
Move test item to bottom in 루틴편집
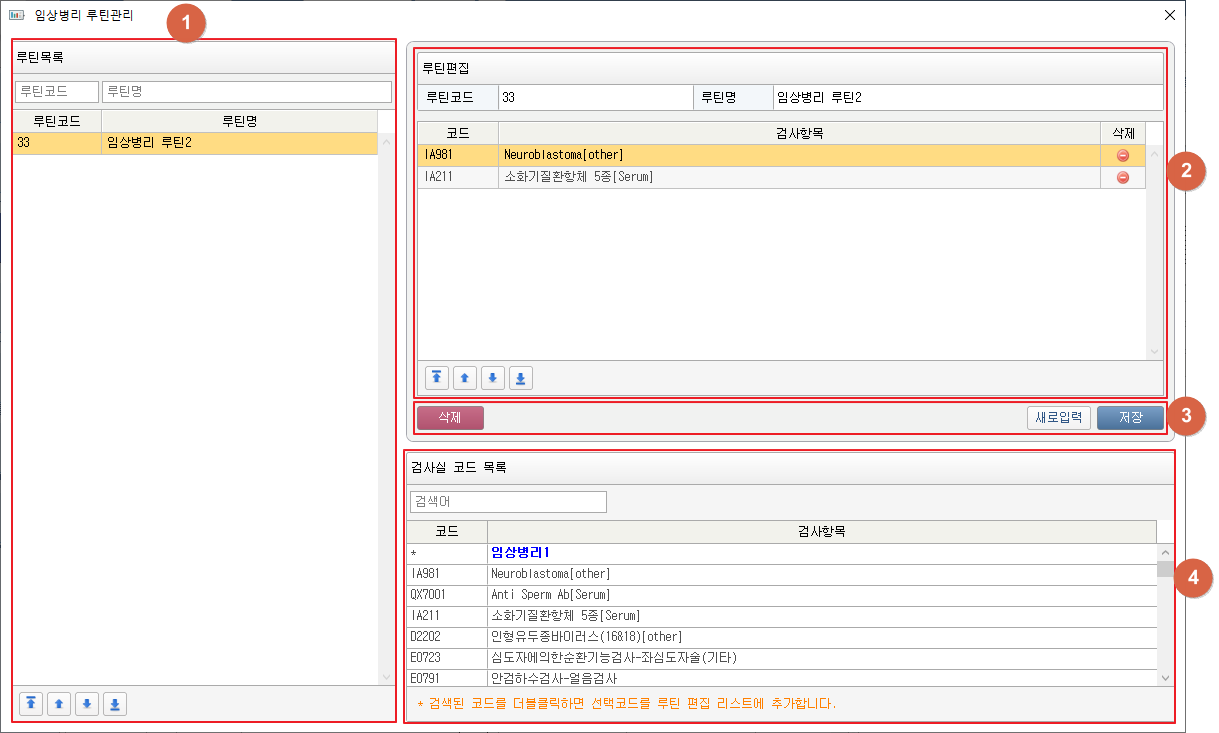[521, 378]
